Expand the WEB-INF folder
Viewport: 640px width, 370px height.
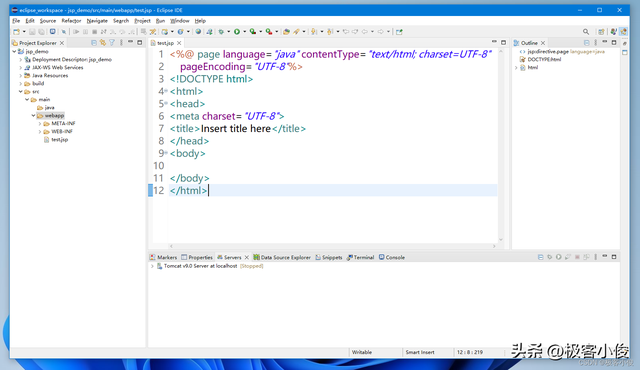tap(40, 132)
